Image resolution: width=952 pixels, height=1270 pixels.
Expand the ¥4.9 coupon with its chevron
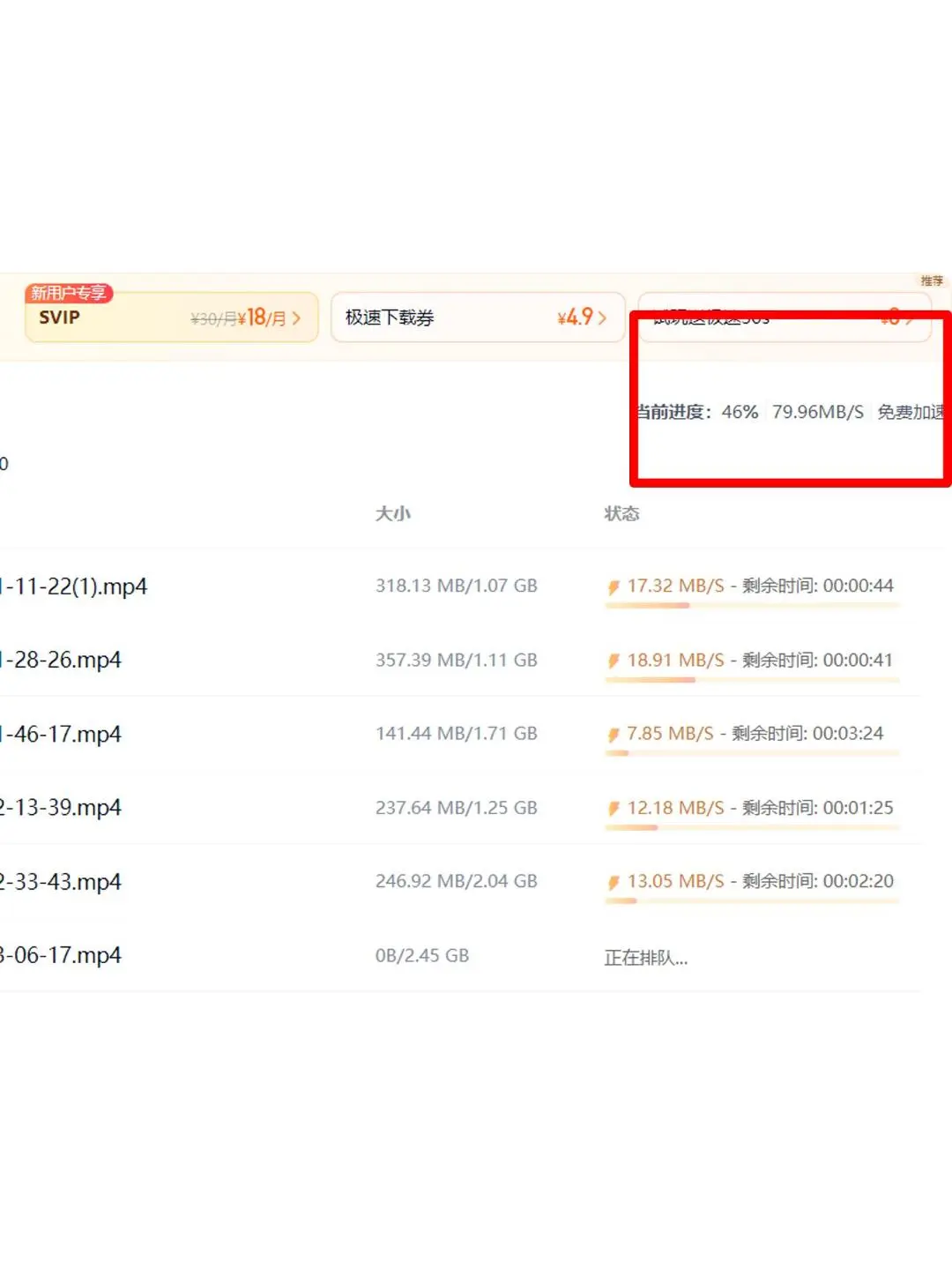click(601, 317)
